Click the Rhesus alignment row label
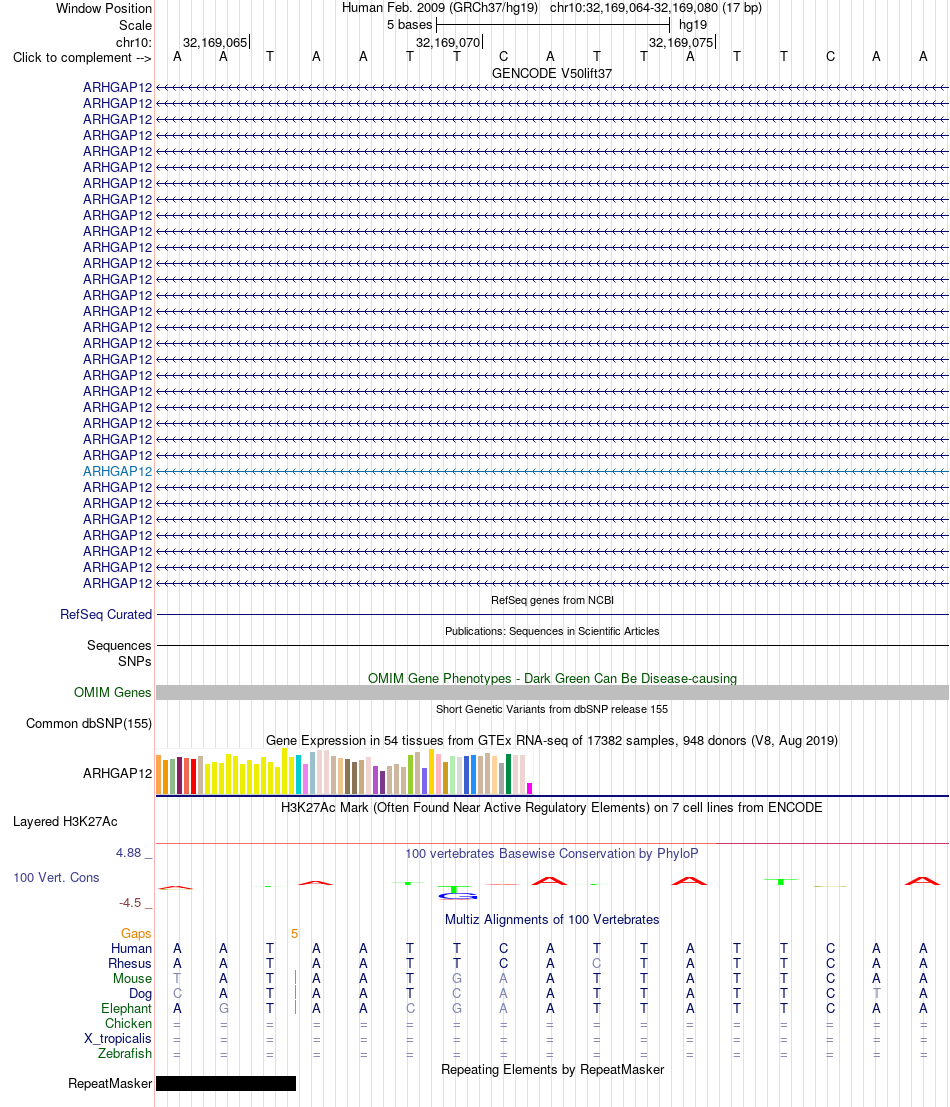Image resolution: width=950 pixels, height=1107 pixels. [x=130, y=964]
